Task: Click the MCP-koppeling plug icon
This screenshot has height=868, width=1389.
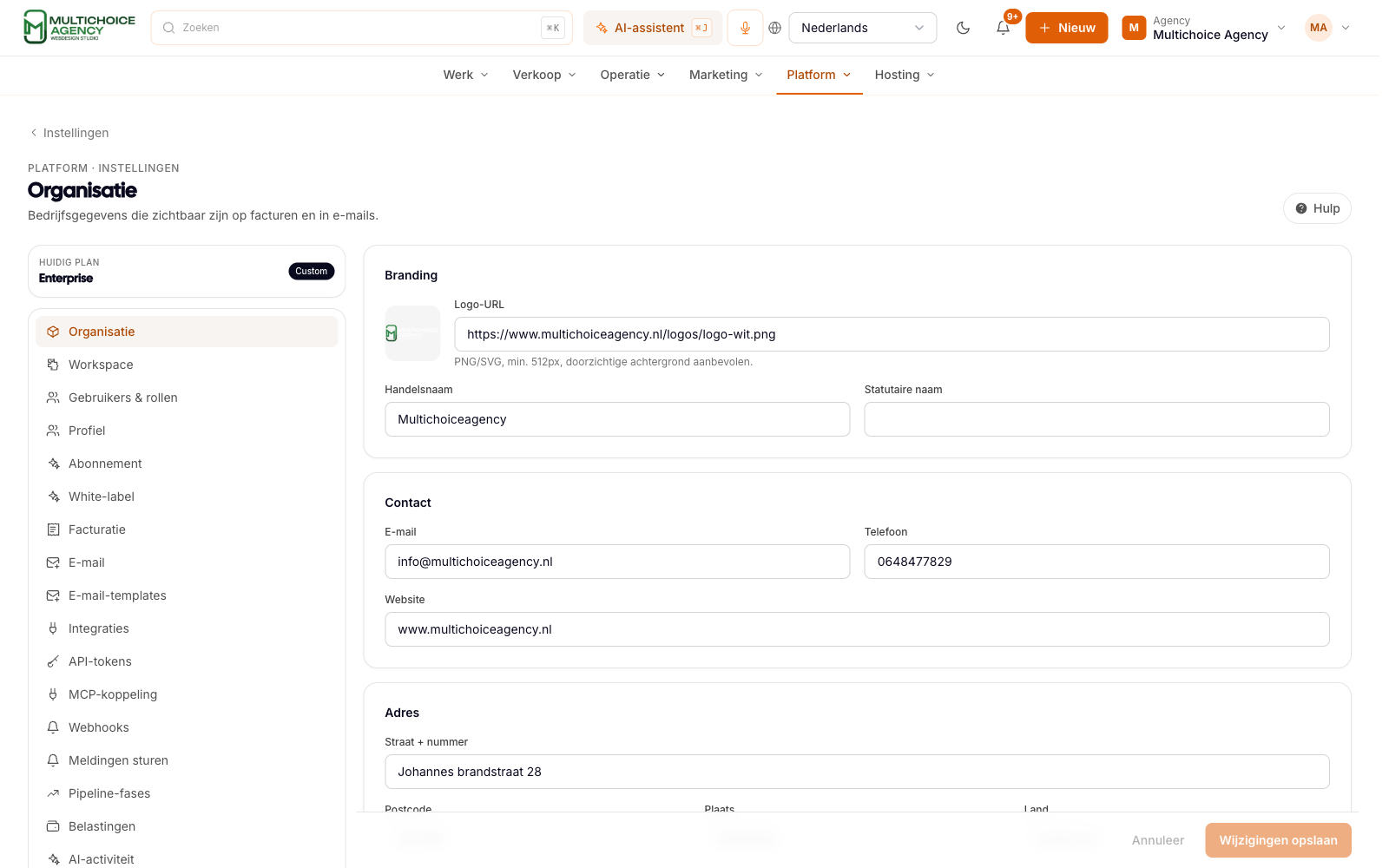Action: (x=53, y=694)
